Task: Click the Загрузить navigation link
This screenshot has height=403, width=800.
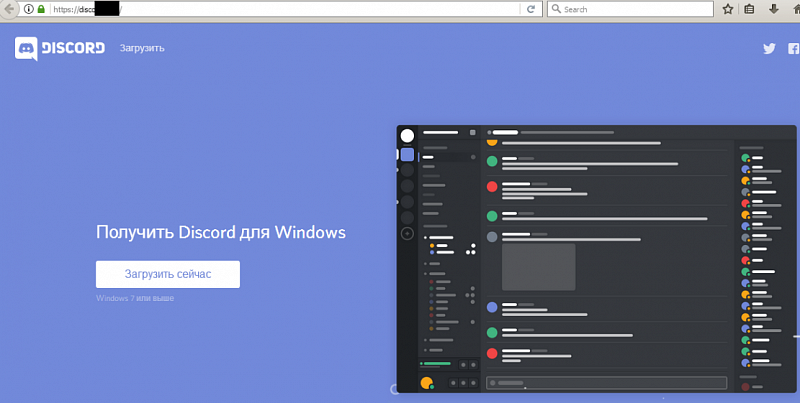Action: click(142, 48)
